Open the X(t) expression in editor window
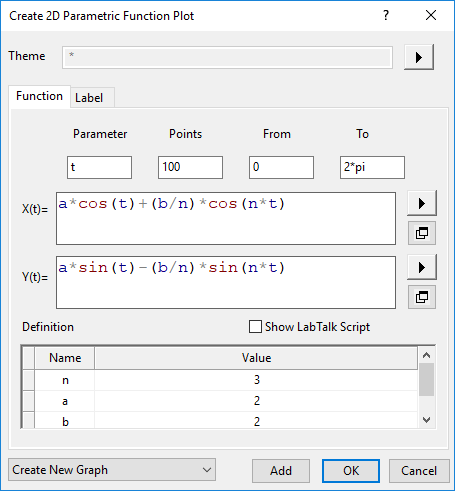Viewport: 455px width, 491px height. 422,233
